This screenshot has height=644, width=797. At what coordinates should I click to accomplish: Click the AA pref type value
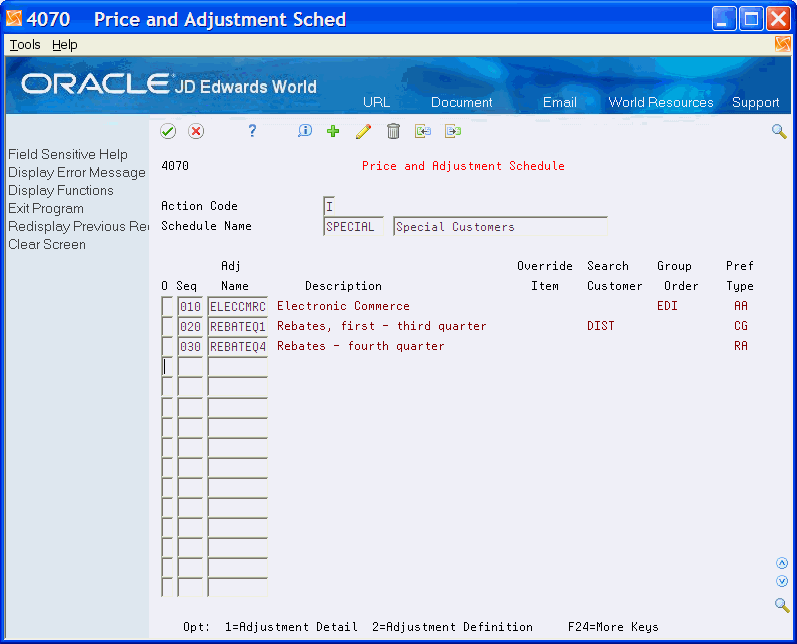741,306
